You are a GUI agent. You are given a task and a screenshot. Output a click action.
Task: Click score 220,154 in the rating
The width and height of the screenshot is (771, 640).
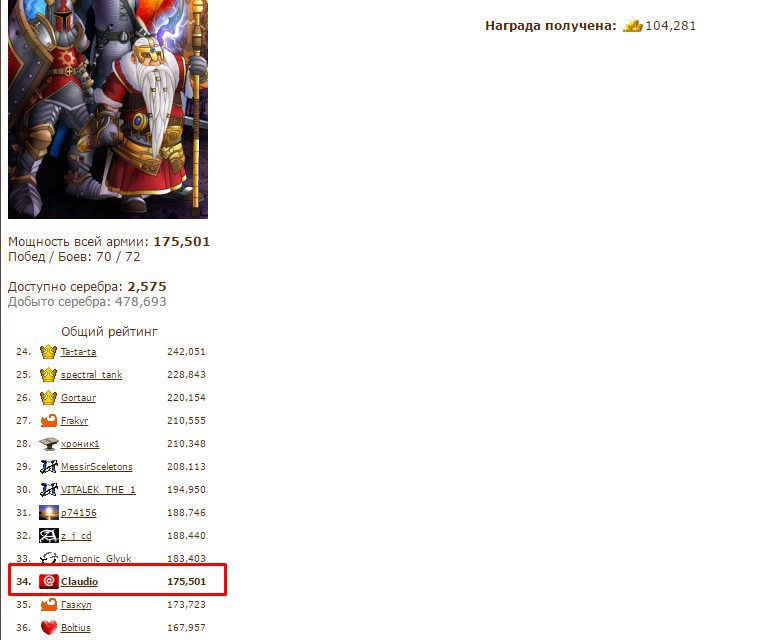click(186, 398)
